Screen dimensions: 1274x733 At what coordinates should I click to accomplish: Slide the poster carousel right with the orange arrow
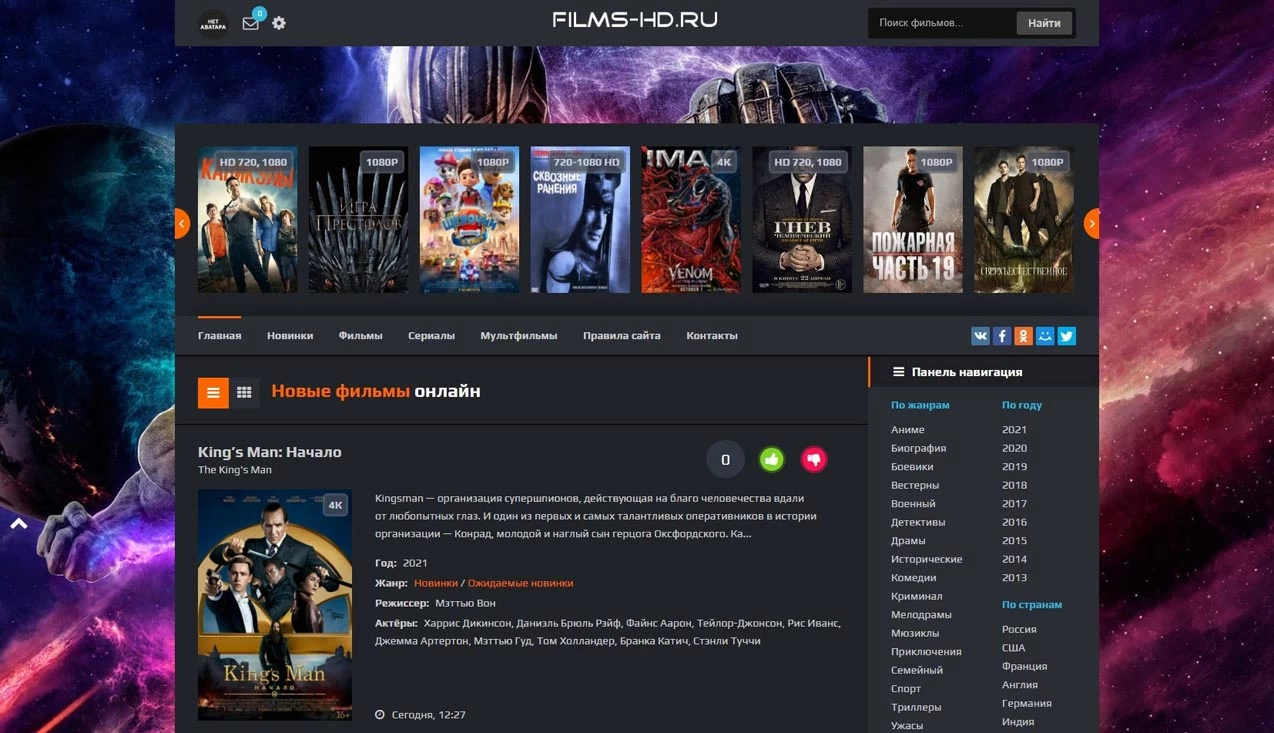pos(1092,223)
